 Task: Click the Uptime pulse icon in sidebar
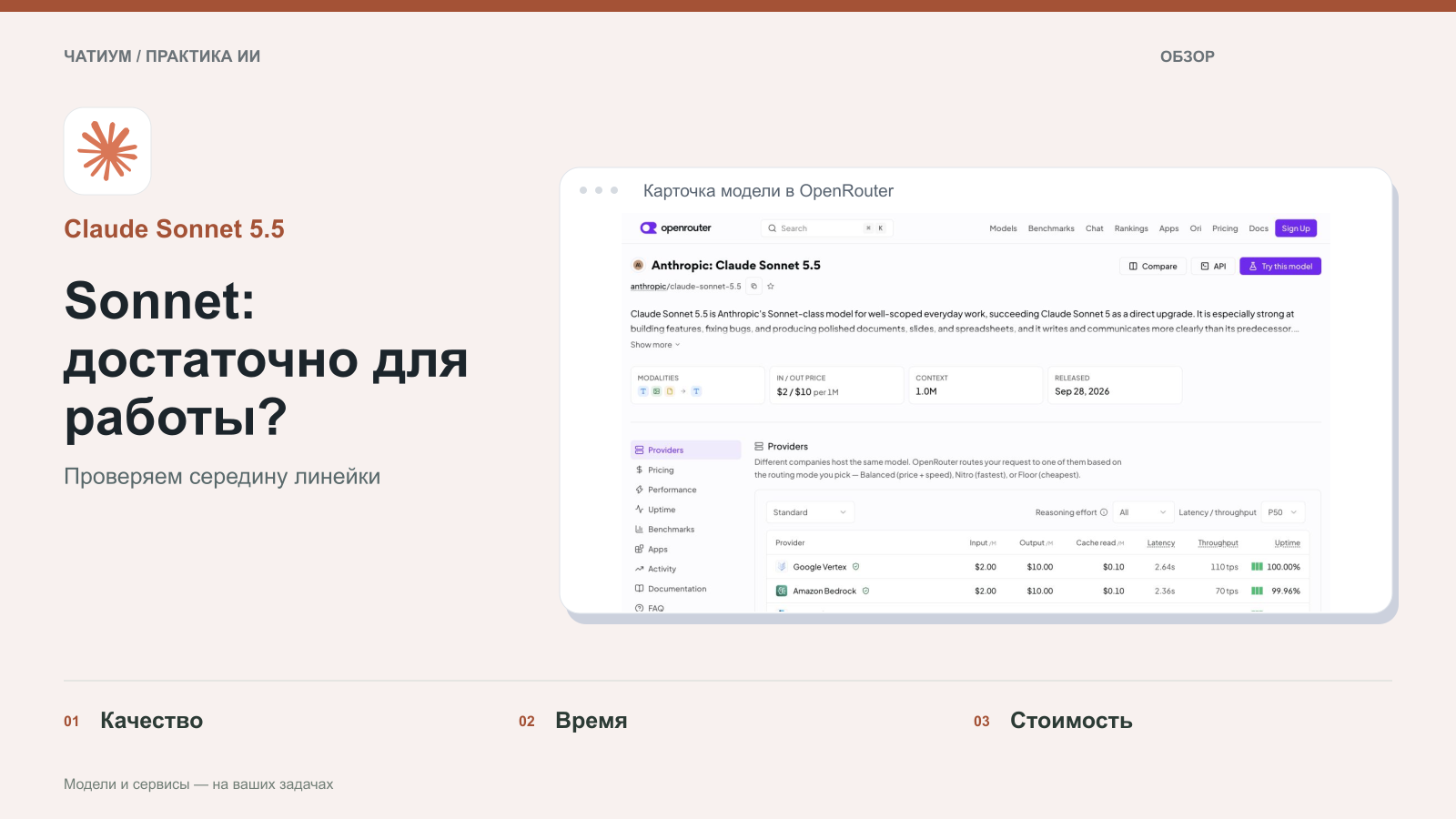[x=639, y=510]
